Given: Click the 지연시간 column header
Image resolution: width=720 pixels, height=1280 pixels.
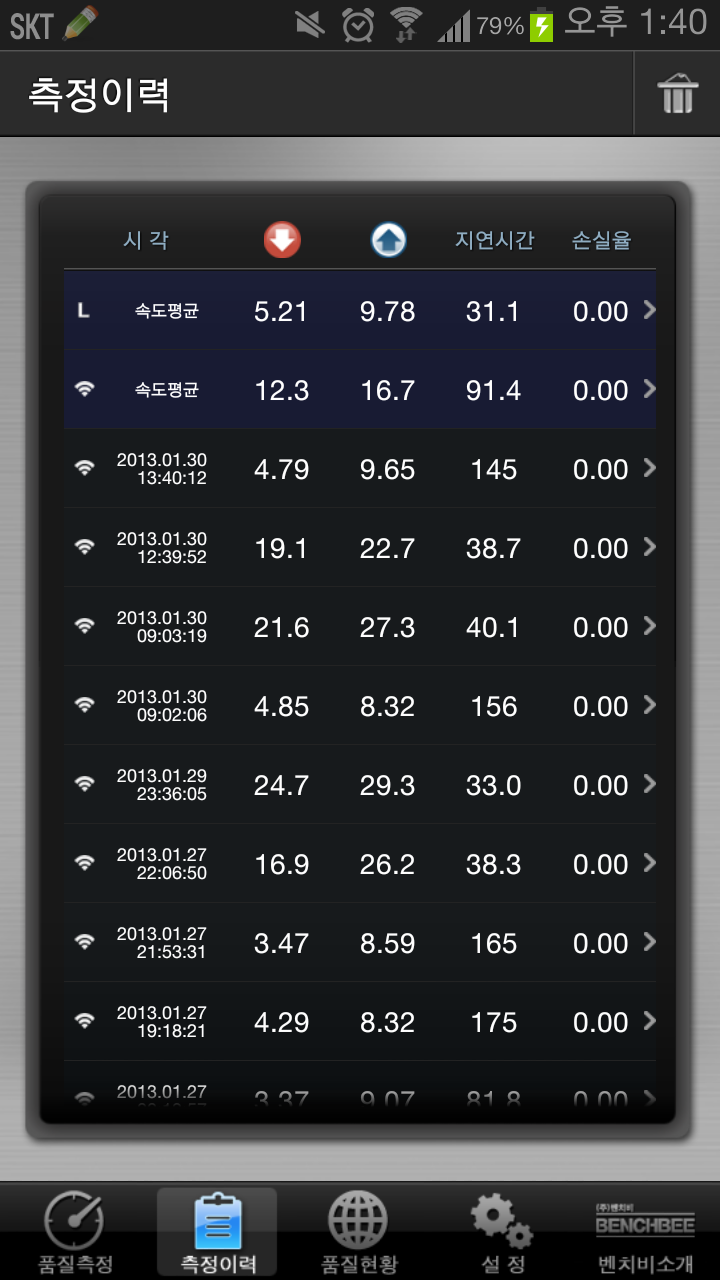Looking at the screenshot, I should coord(494,240).
